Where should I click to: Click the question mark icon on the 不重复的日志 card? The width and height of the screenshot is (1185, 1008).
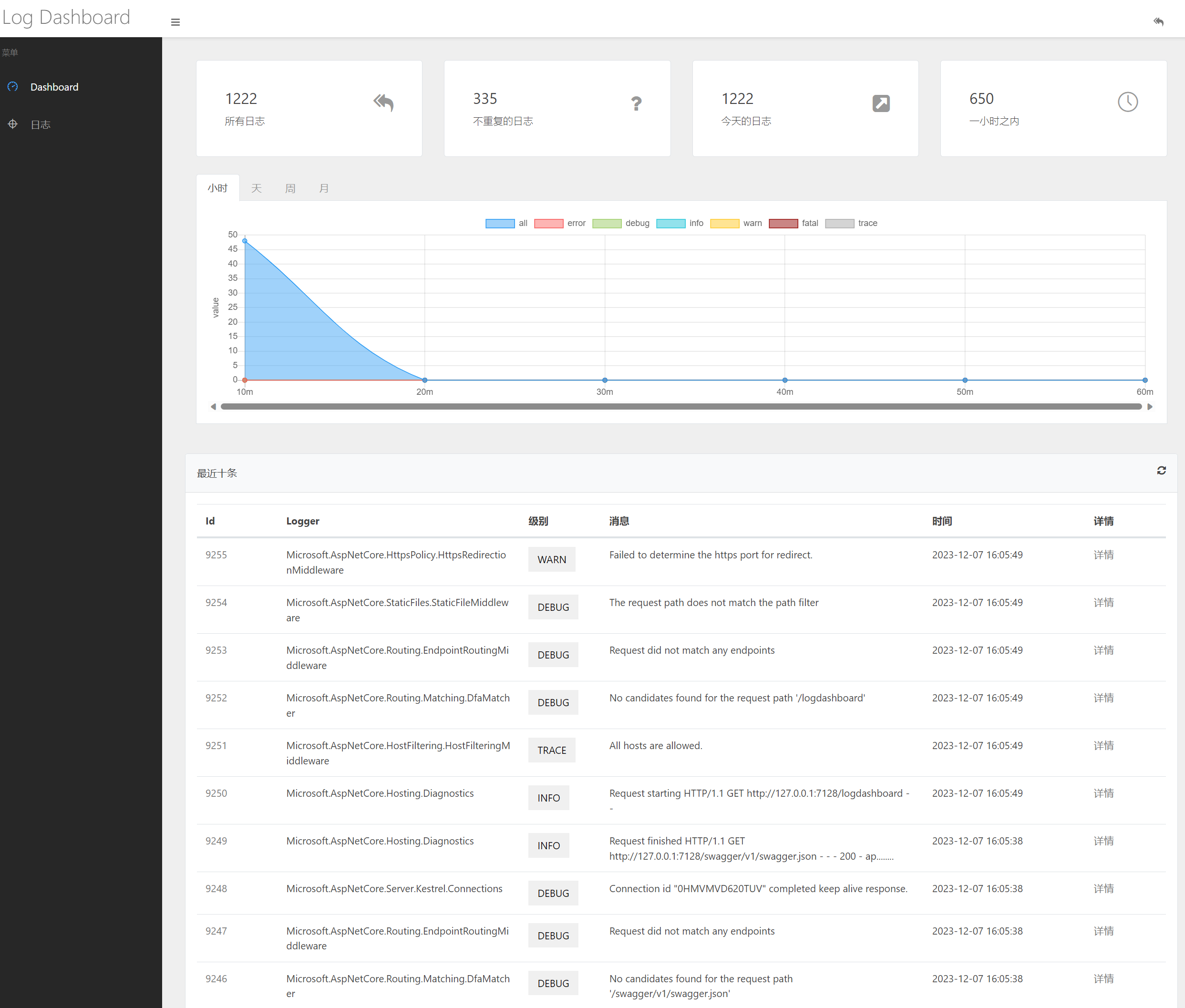pyautogui.click(x=636, y=103)
